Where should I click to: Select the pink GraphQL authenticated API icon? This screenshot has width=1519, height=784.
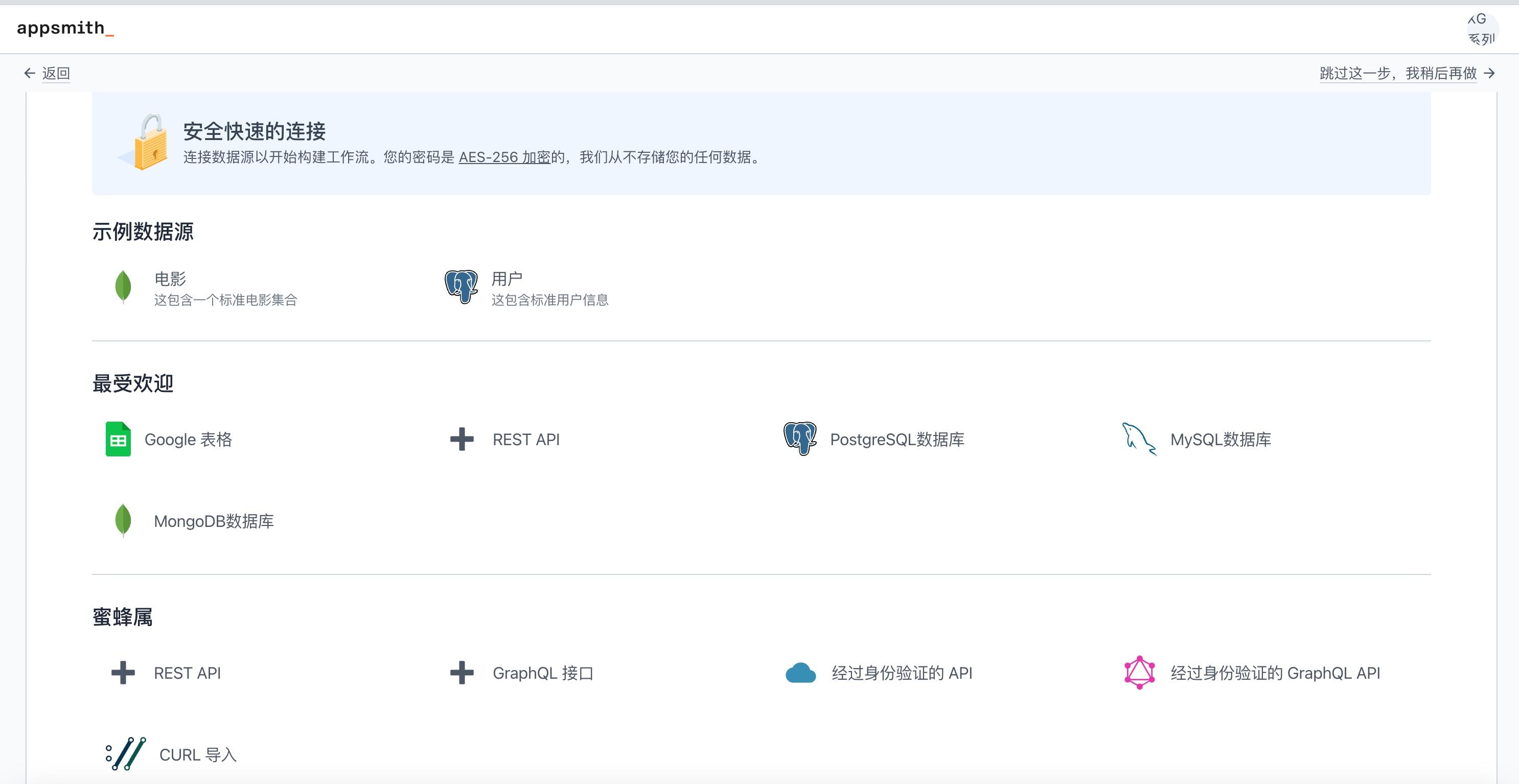pos(1139,673)
